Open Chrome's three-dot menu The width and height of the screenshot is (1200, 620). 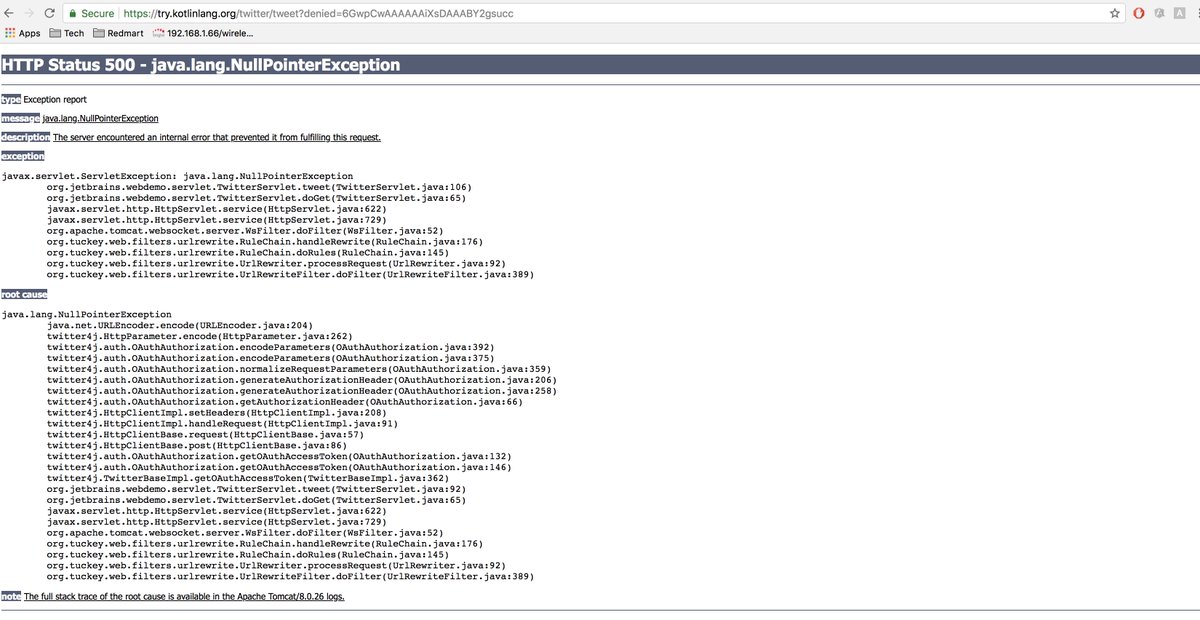tap(1195, 14)
